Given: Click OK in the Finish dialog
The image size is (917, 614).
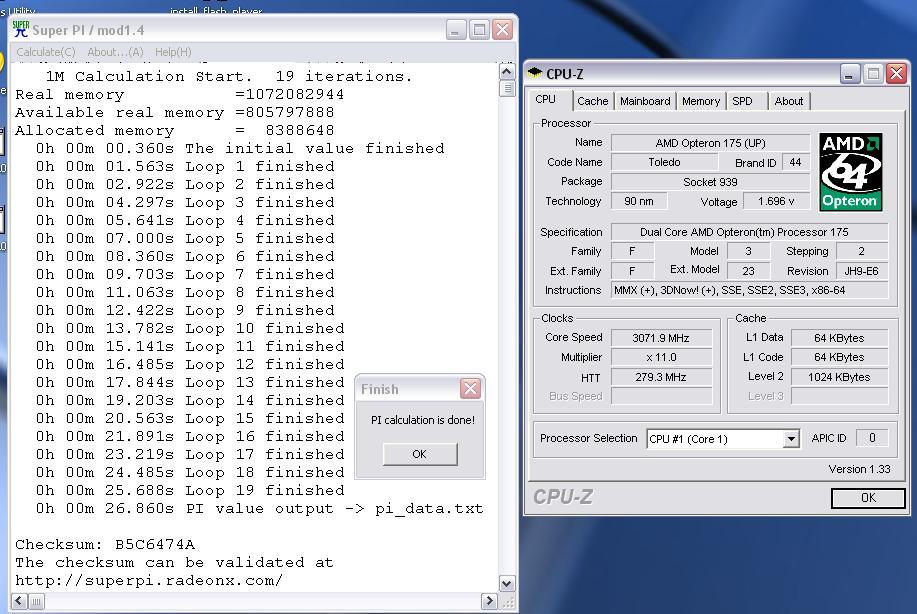Looking at the screenshot, I should pos(419,454).
